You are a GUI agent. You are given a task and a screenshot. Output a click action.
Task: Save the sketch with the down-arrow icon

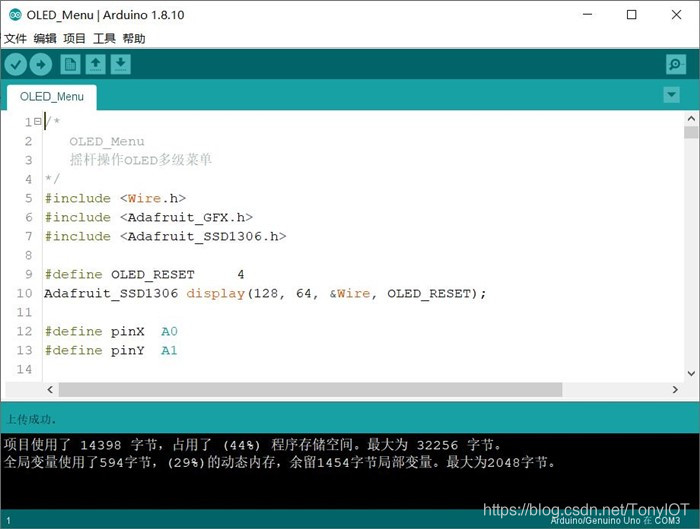(121, 65)
